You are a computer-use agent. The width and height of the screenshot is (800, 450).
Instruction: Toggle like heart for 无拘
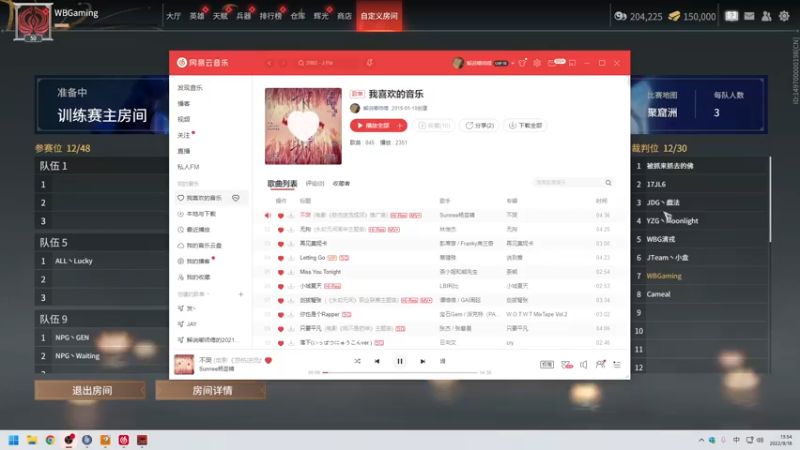tap(281, 230)
